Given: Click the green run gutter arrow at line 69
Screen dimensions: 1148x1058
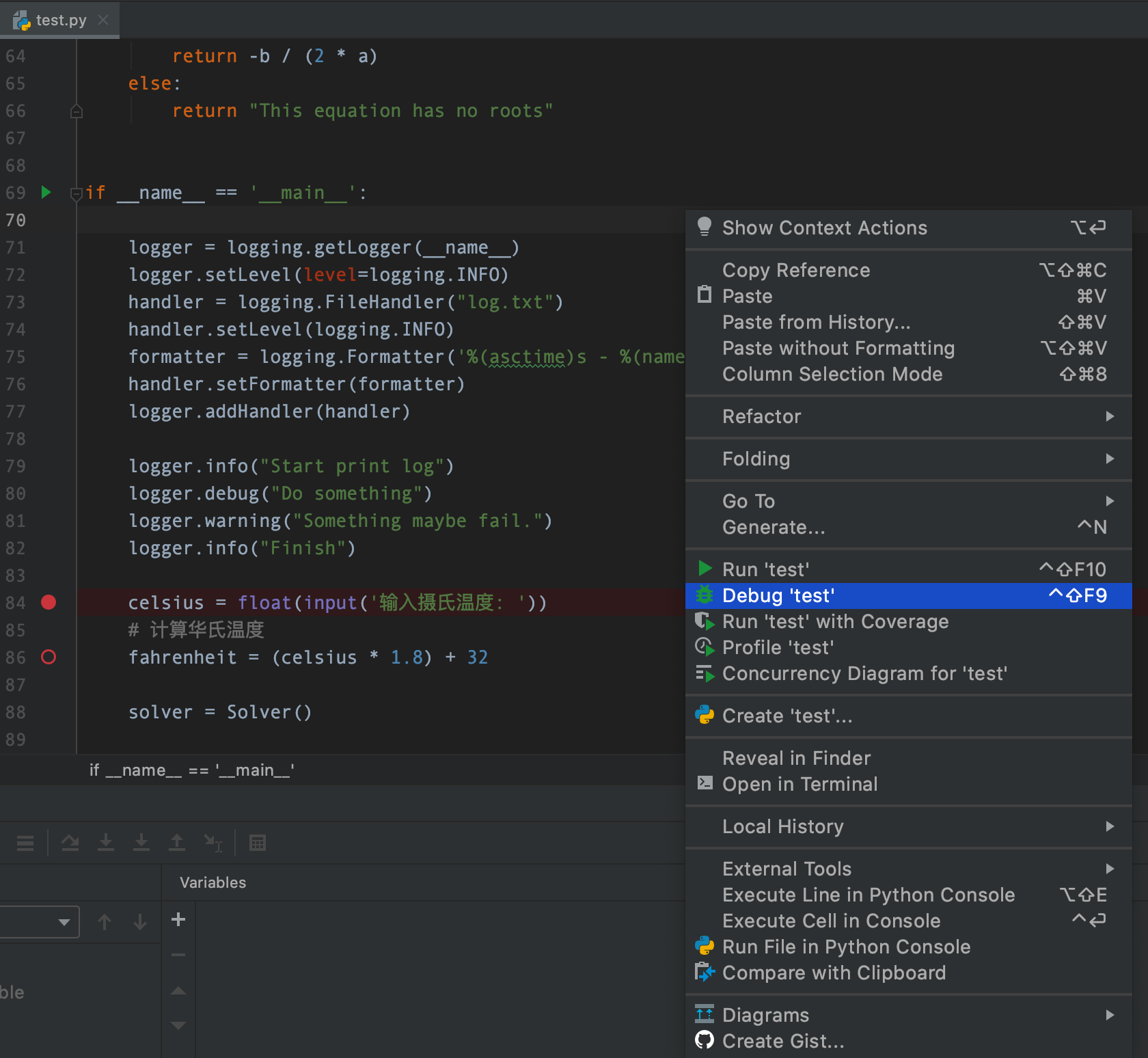Looking at the screenshot, I should tap(46, 192).
